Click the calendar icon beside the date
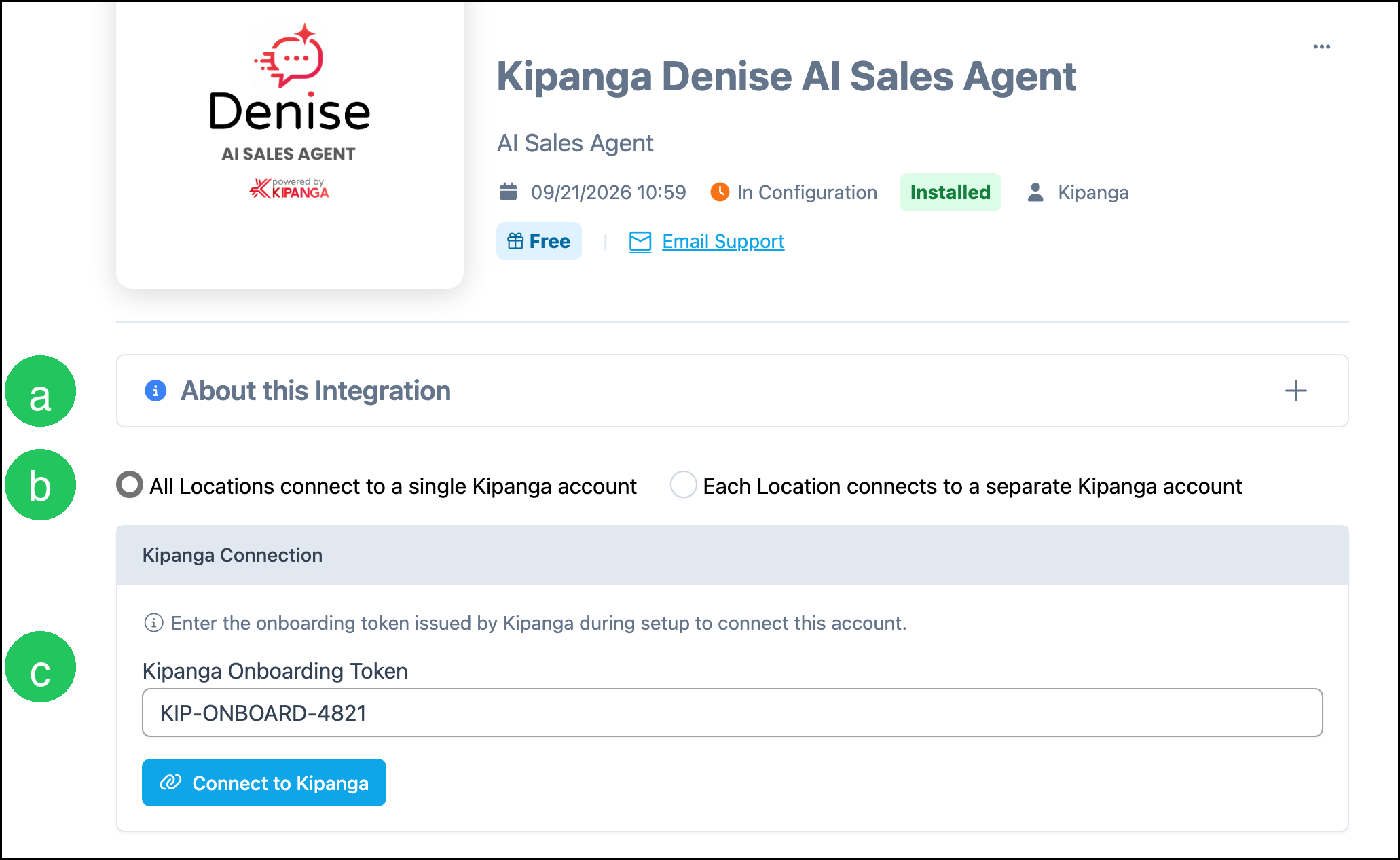 pos(509,192)
